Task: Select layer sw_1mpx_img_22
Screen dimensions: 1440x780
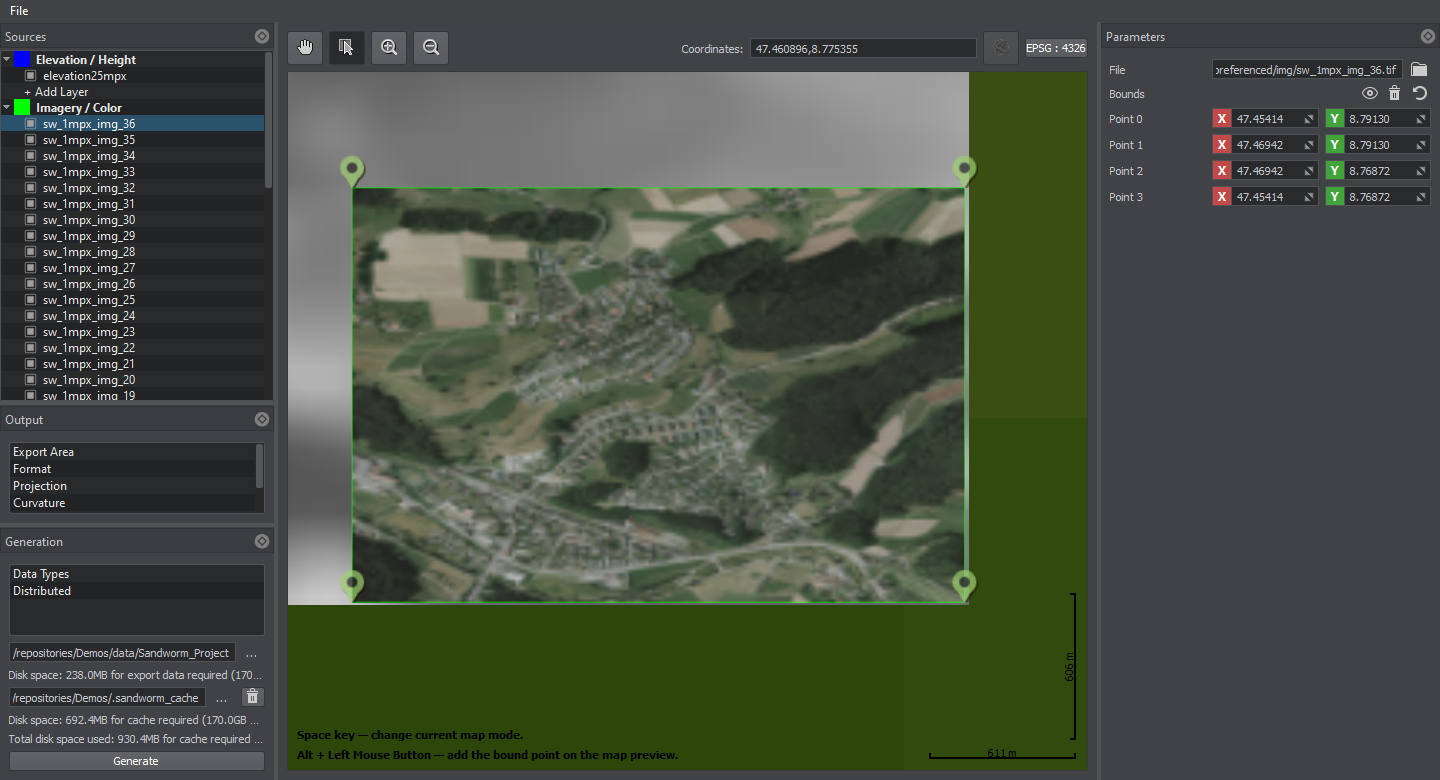Action: (x=88, y=348)
